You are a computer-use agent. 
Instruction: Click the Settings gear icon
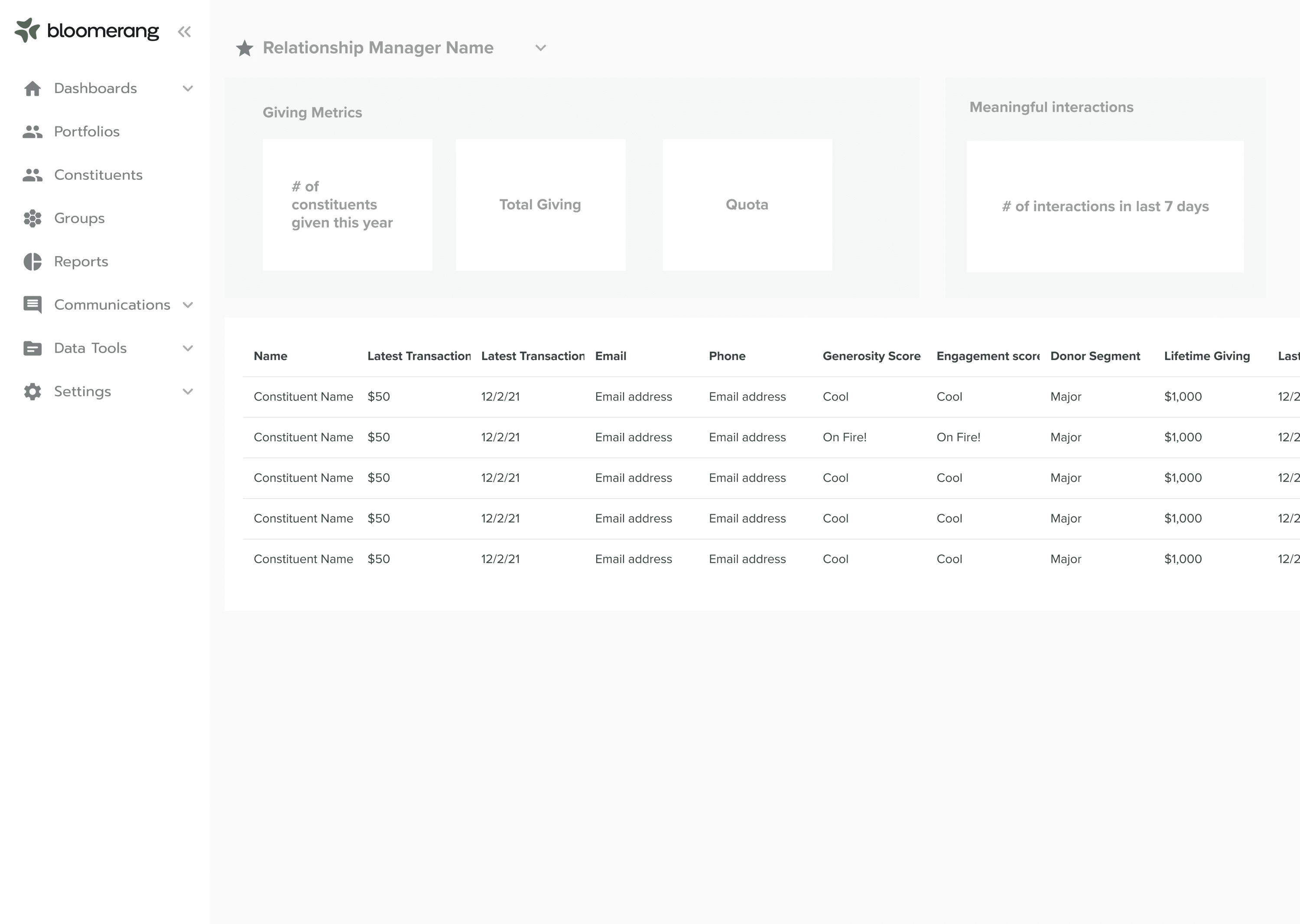point(32,392)
